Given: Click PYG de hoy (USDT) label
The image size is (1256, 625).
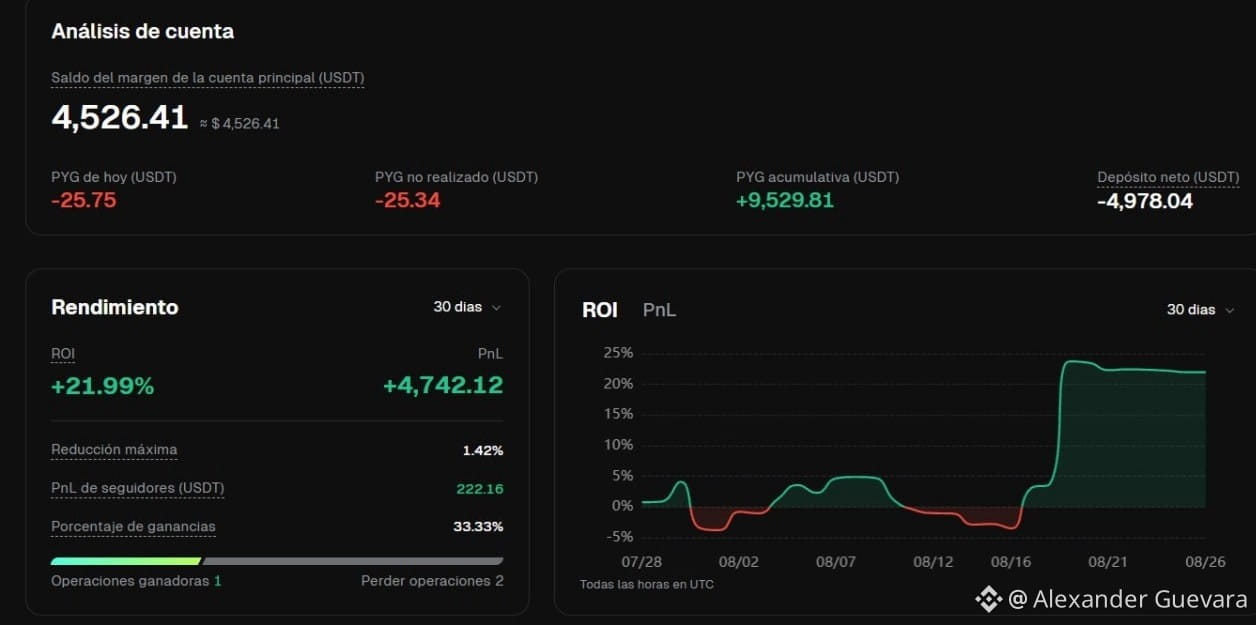Looking at the screenshot, I should (114, 177).
